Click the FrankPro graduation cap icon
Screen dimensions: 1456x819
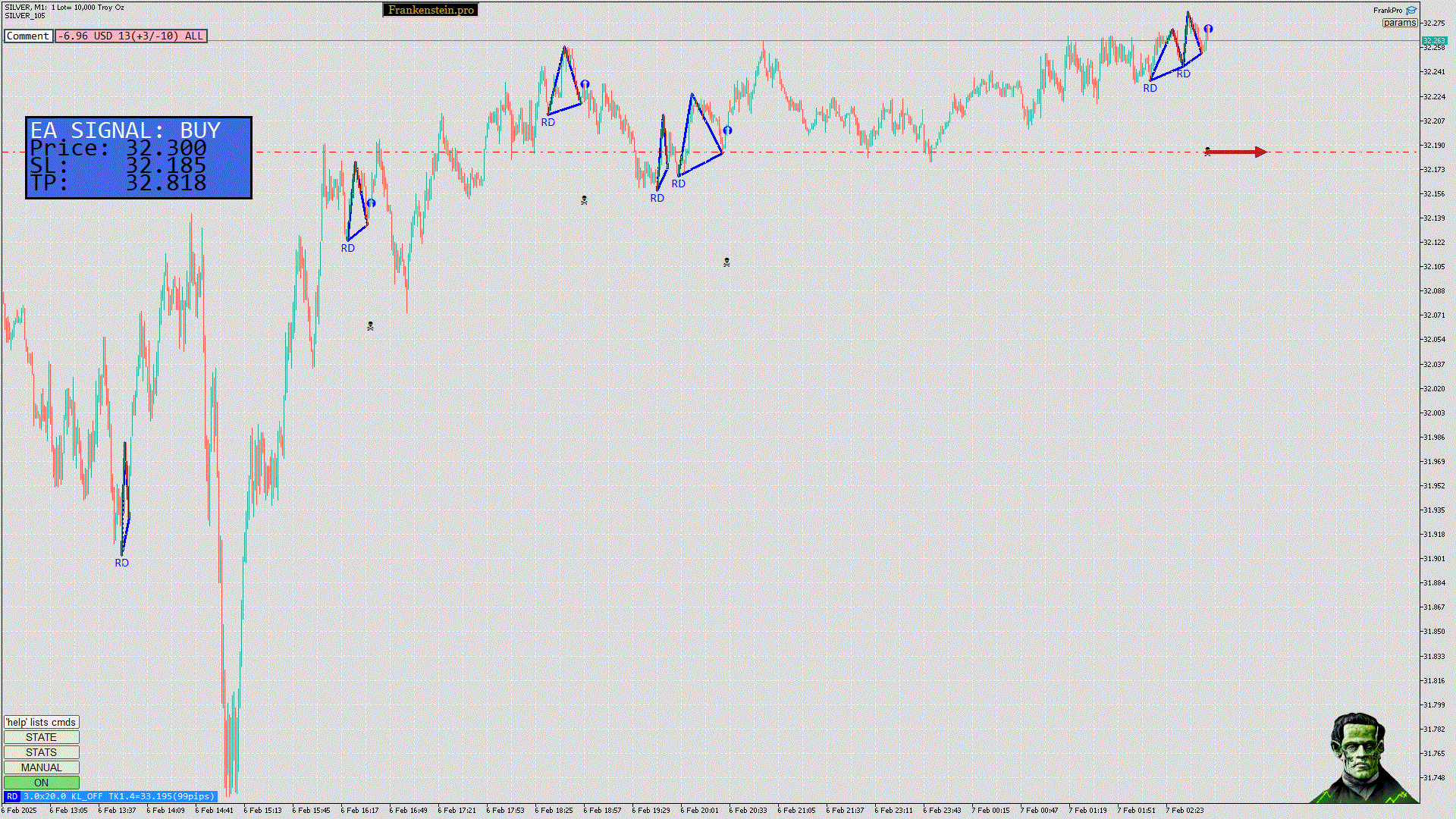(x=1411, y=11)
